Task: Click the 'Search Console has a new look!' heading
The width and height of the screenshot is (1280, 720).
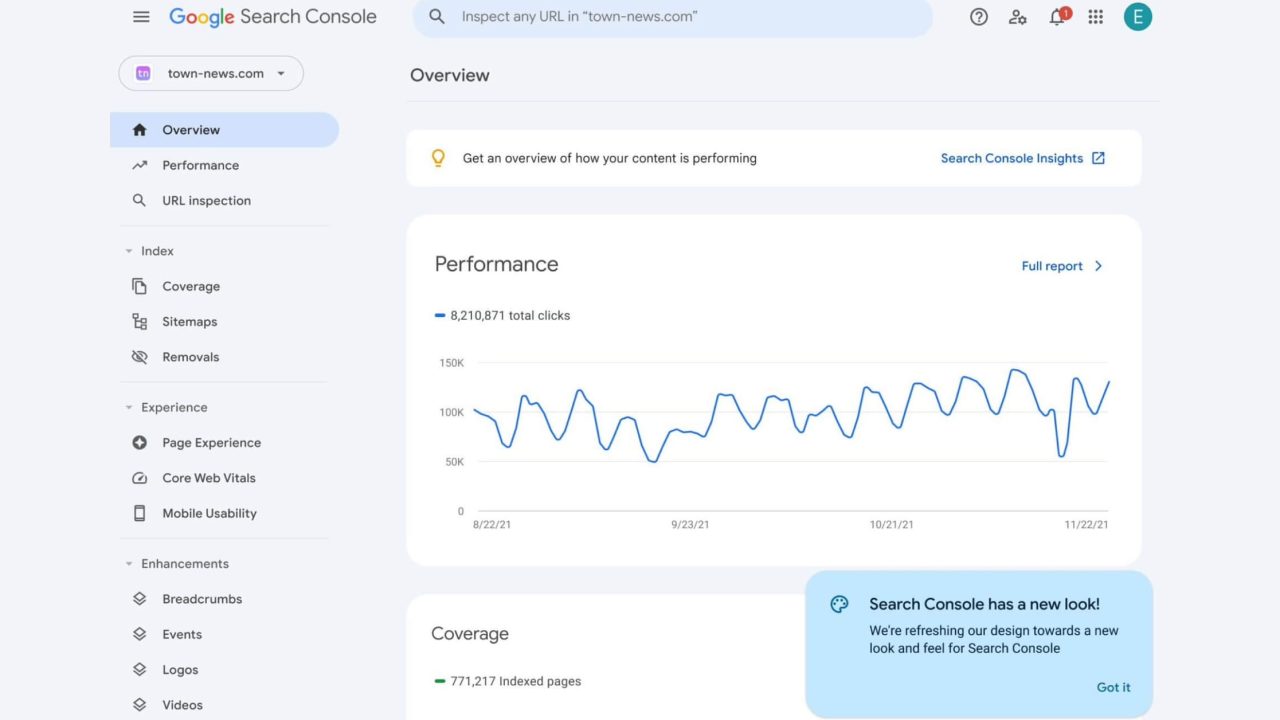Action: click(984, 604)
